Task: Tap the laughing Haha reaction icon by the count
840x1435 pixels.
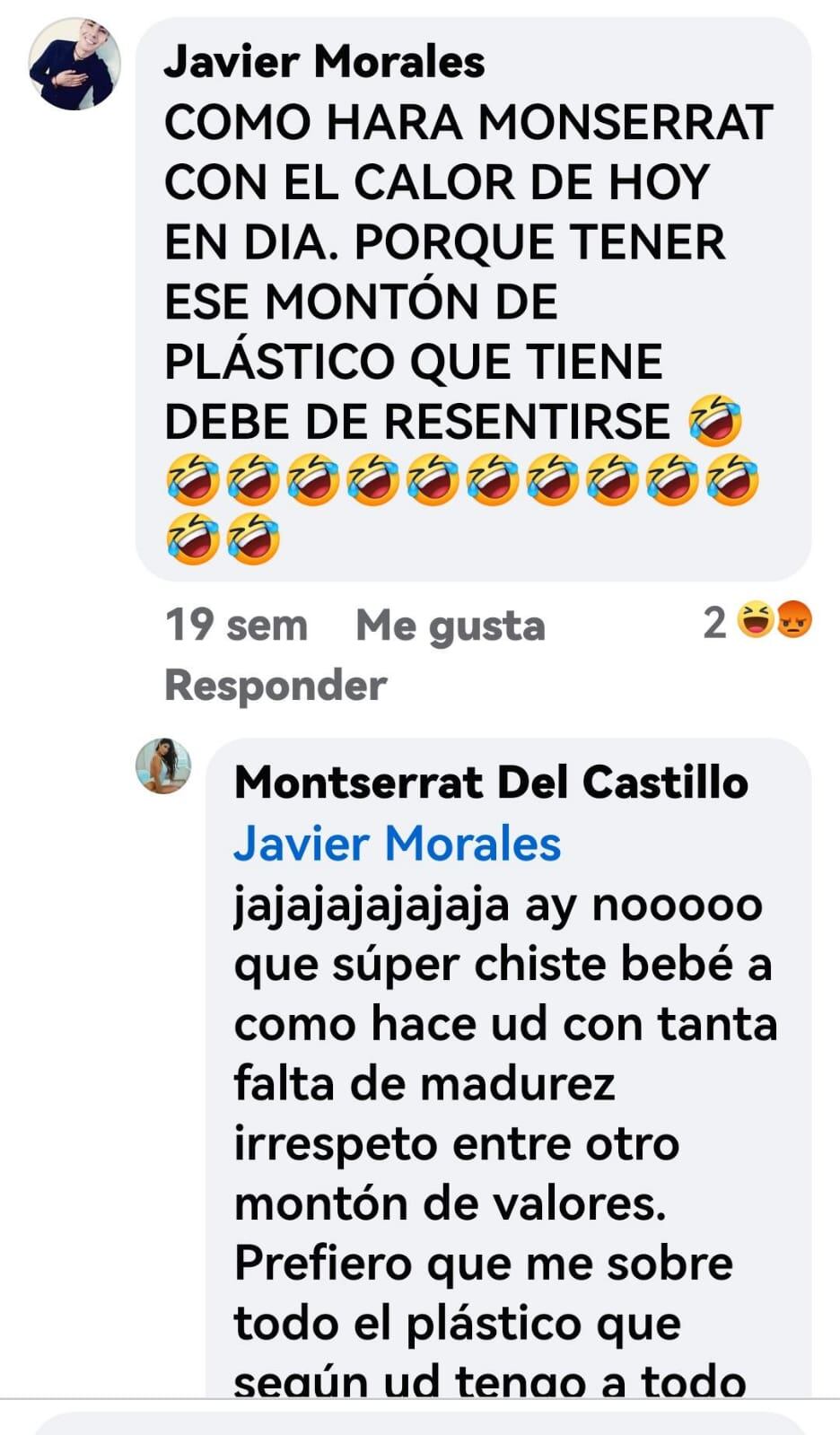Action: click(x=755, y=619)
